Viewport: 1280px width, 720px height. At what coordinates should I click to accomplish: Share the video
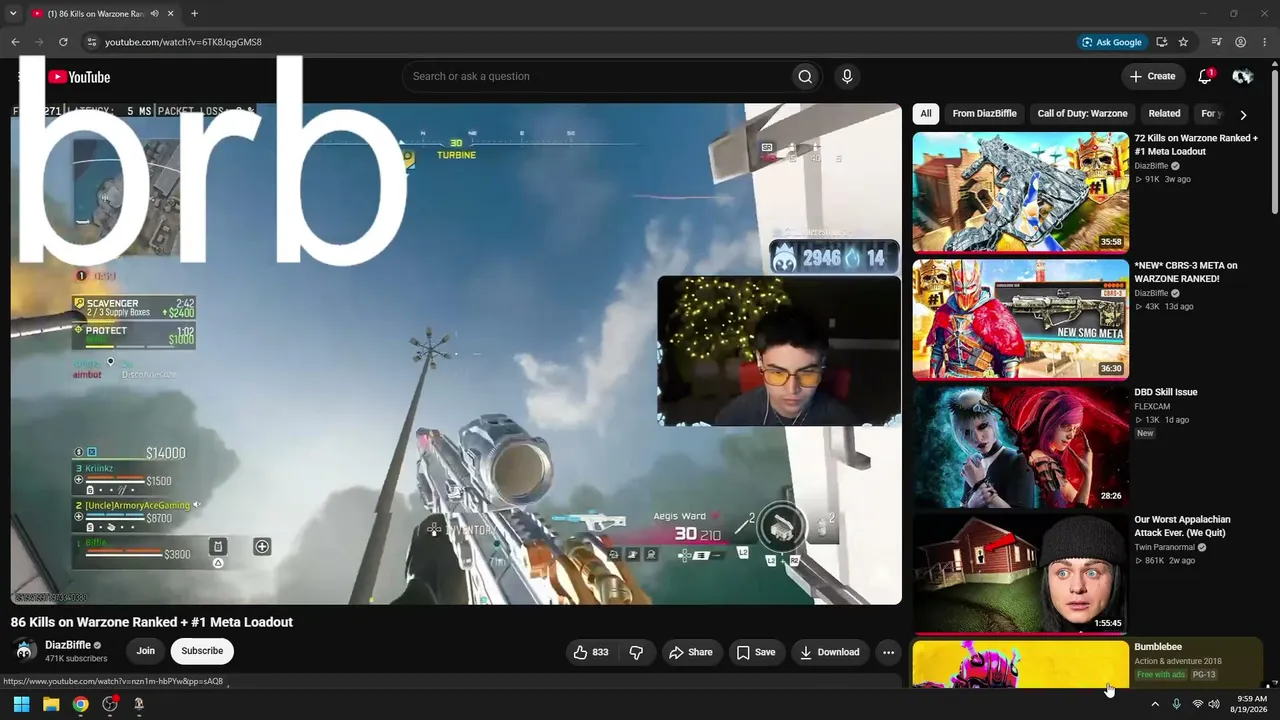tap(691, 652)
